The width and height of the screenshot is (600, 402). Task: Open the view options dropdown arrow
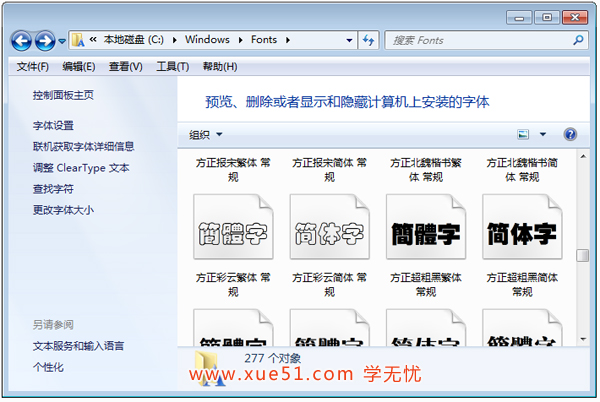543,134
